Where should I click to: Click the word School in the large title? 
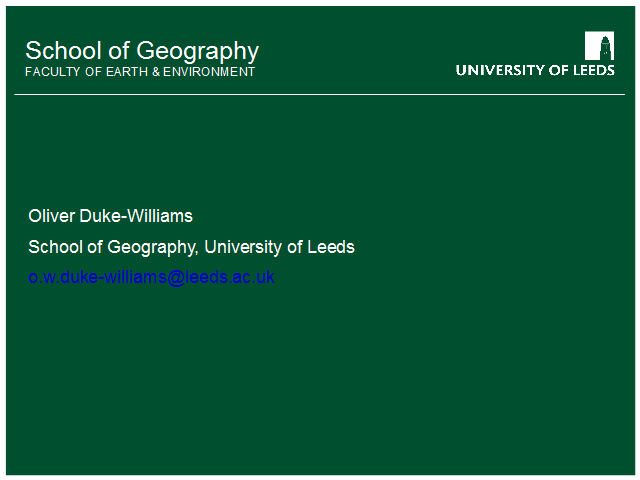pyautogui.click(x=64, y=51)
